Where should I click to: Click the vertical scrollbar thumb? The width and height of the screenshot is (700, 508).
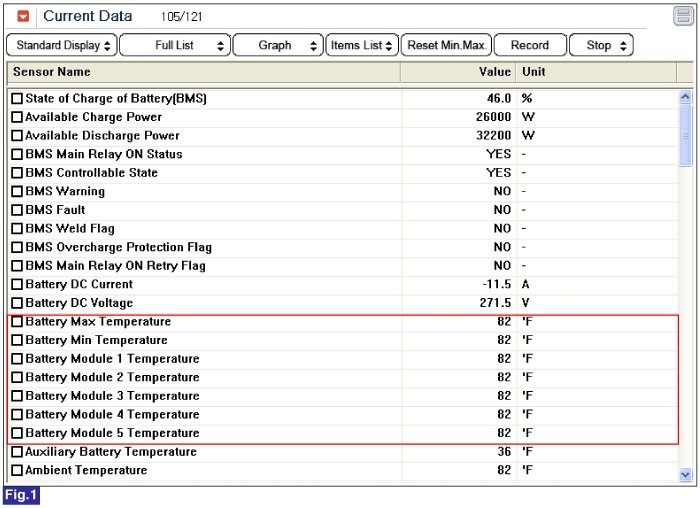tap(685, 134)
